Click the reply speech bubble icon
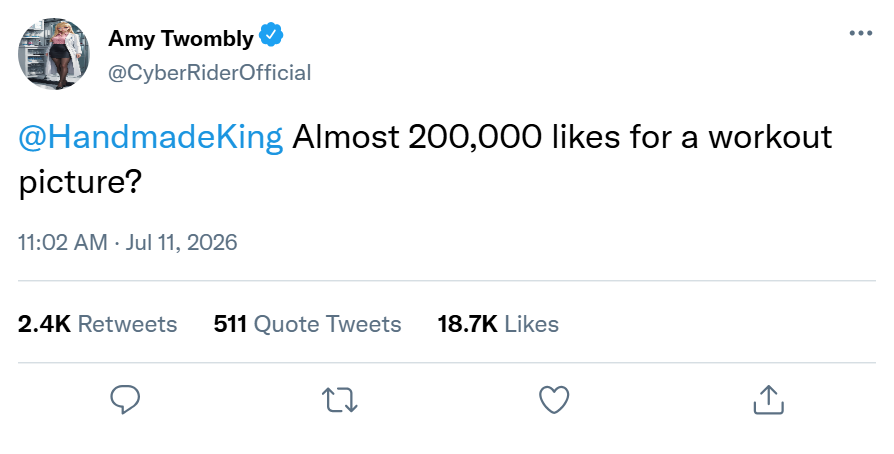This screenshot has width=894, height=454. coord(125,399)
